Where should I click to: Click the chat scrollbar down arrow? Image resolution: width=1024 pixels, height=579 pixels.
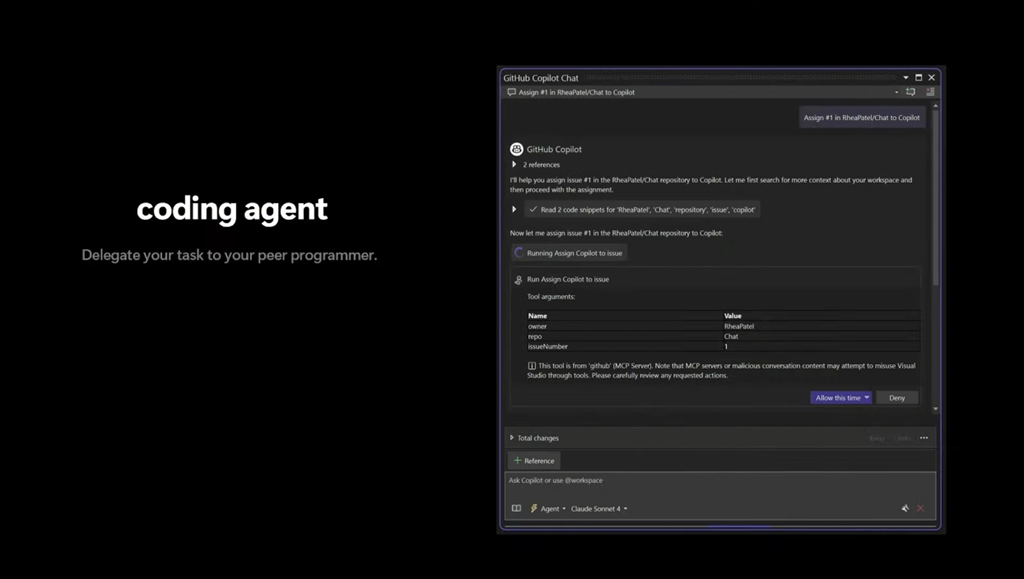(936, 409)
